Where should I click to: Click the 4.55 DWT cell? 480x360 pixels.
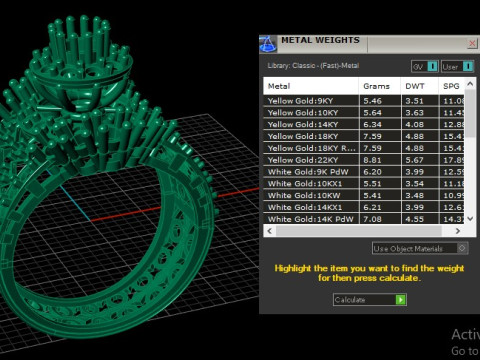point(420,219)
